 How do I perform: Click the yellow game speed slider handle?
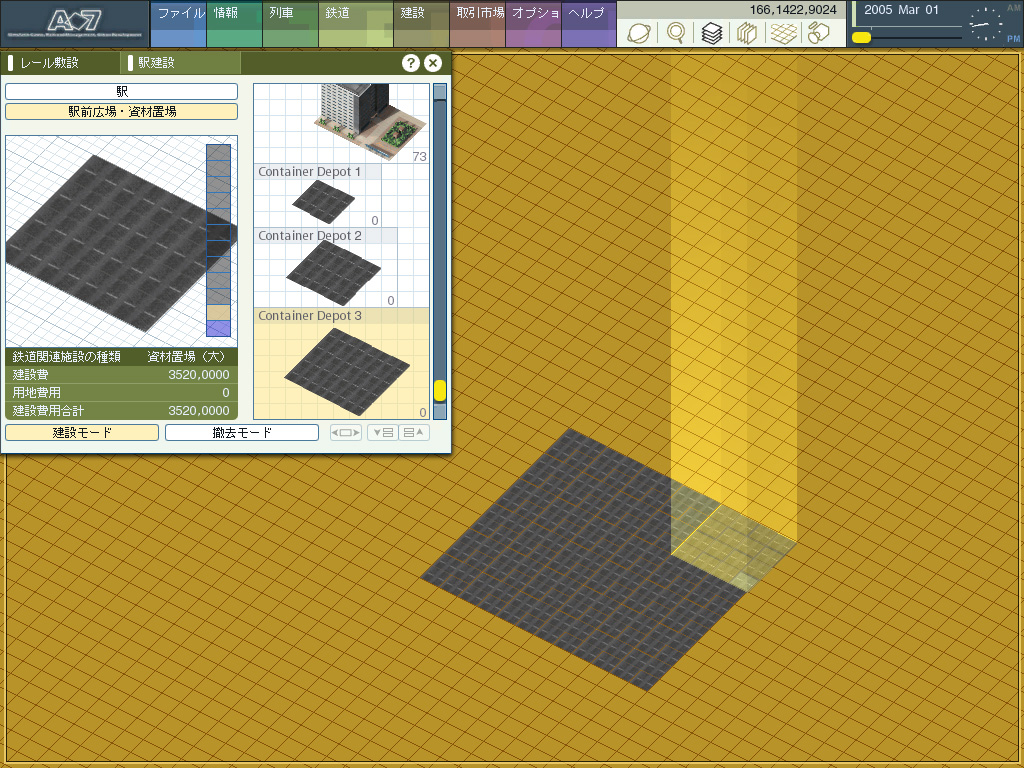coord(861,38)
